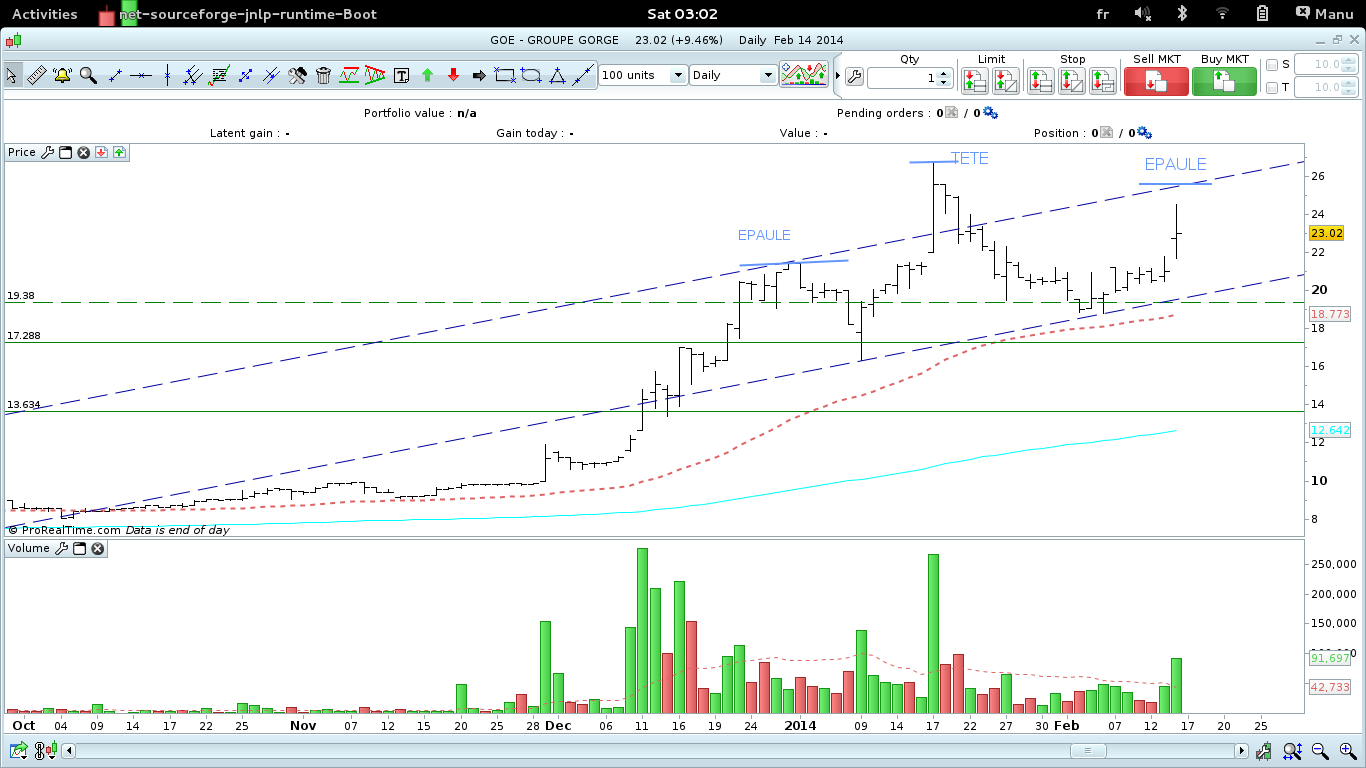The height and width of the screenshot is (768, 1366).
Task: Open the indicators chart icon
Action: 804,75
